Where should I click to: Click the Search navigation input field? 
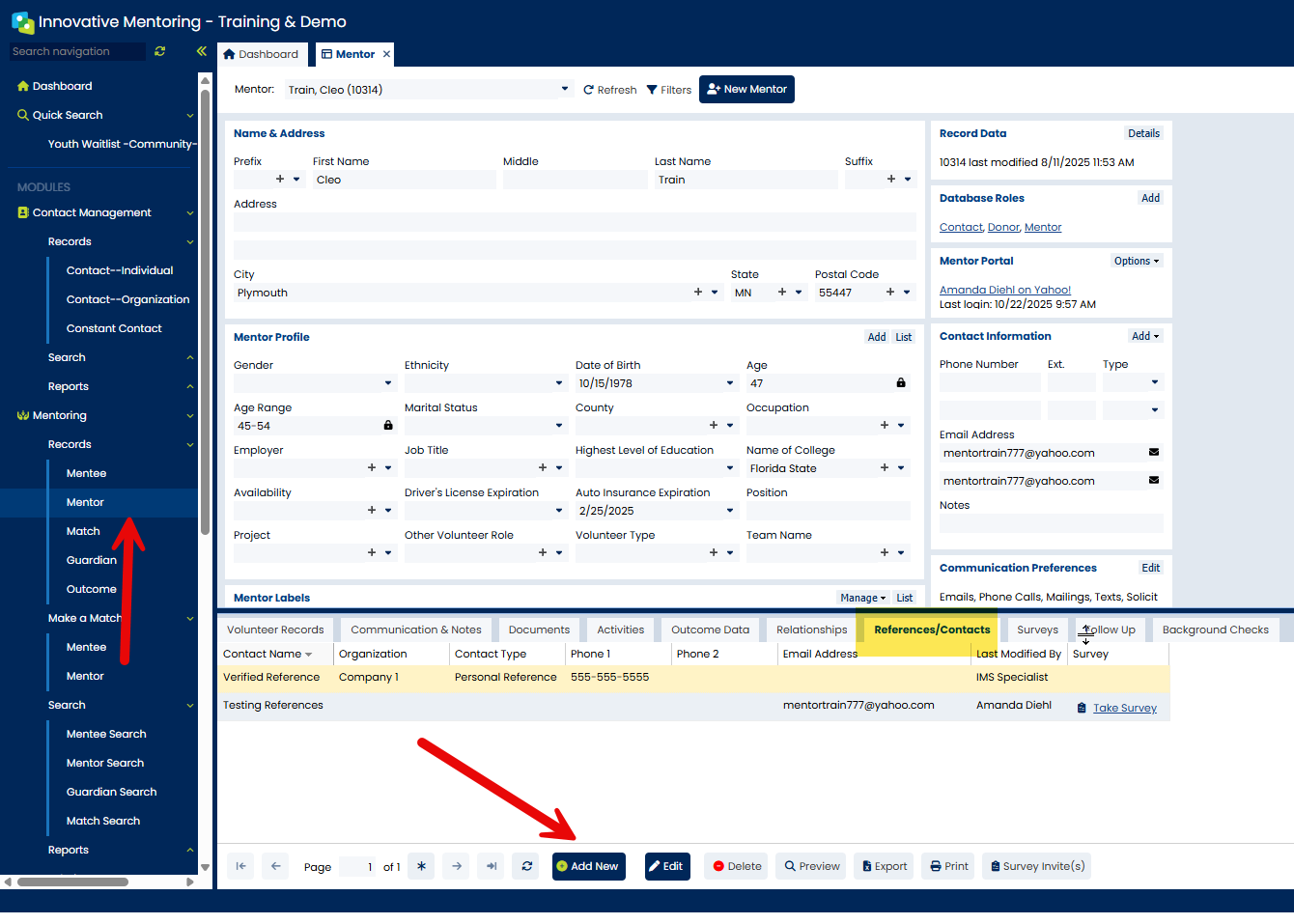(x=77, y=51)
